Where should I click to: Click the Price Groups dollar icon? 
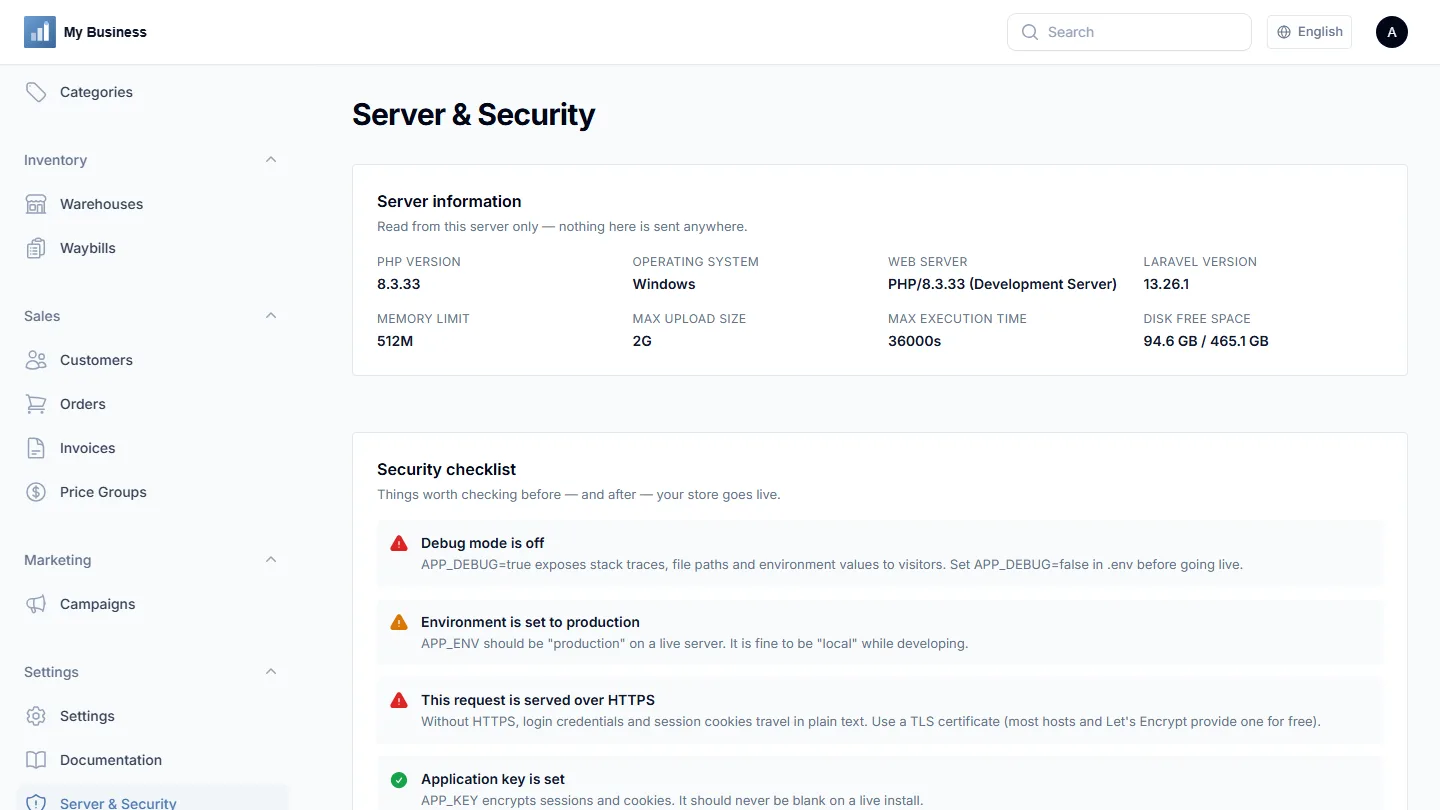coord(36,492)
